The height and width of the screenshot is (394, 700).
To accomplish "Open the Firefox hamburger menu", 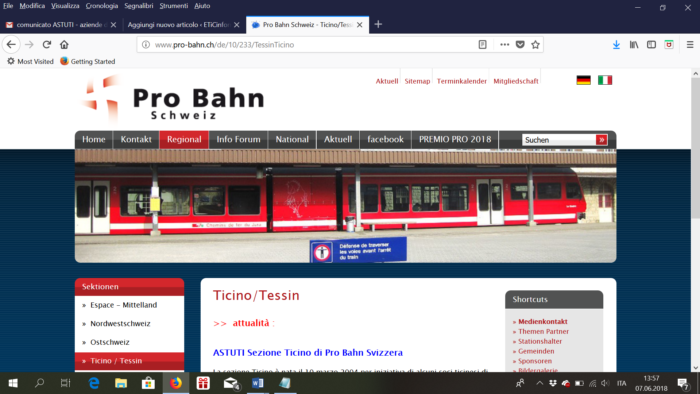I will 690,45.
